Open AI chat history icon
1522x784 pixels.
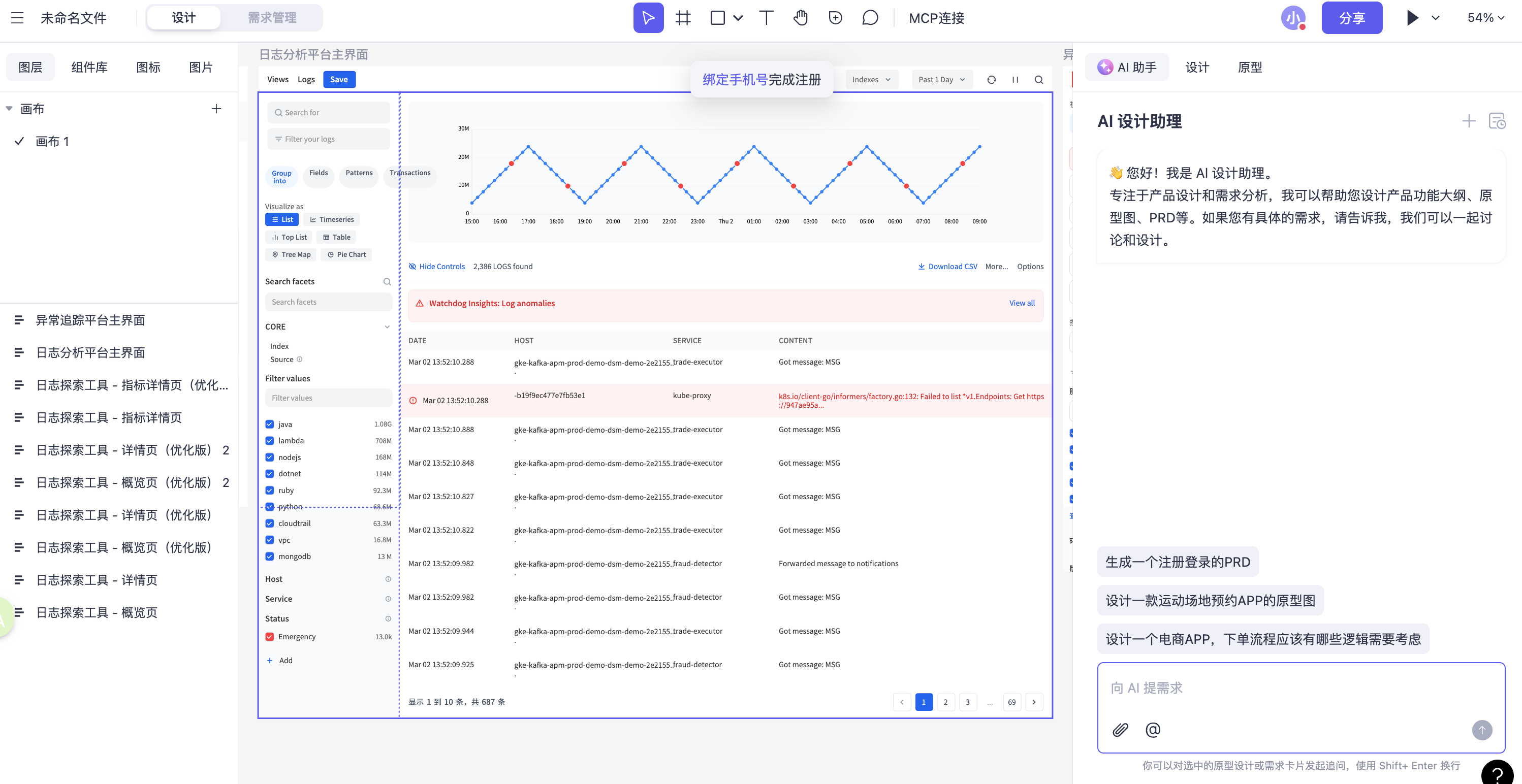(1498, 121)
